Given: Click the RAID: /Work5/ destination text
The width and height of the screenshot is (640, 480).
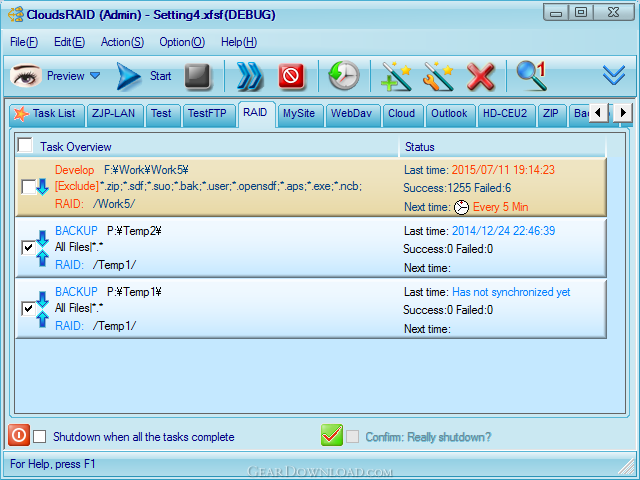Looking at the screenshot, I should point(95,204).
